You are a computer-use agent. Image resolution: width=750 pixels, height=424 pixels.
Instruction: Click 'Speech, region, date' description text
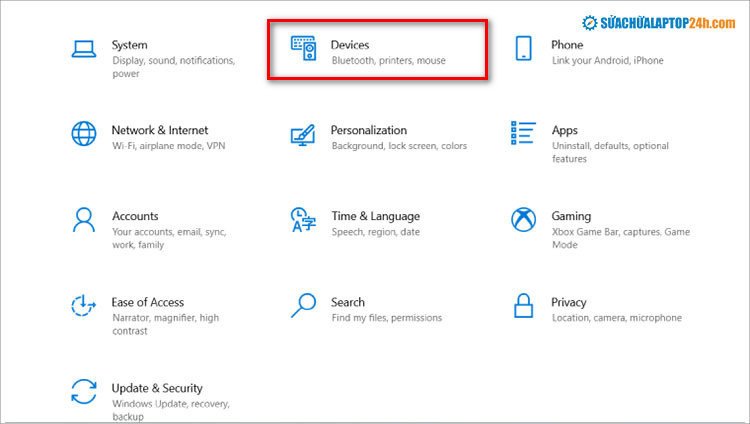click(x=375, y=232)
